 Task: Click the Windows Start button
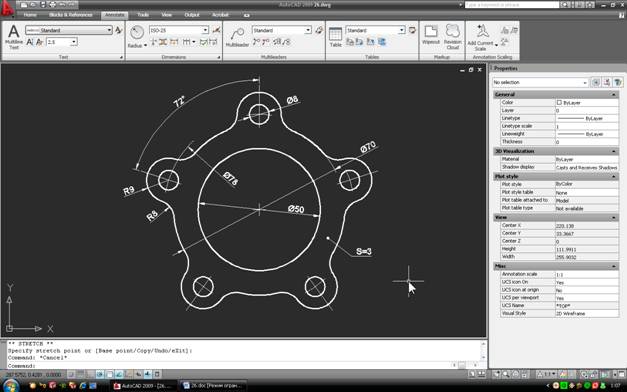click(10, 386)
